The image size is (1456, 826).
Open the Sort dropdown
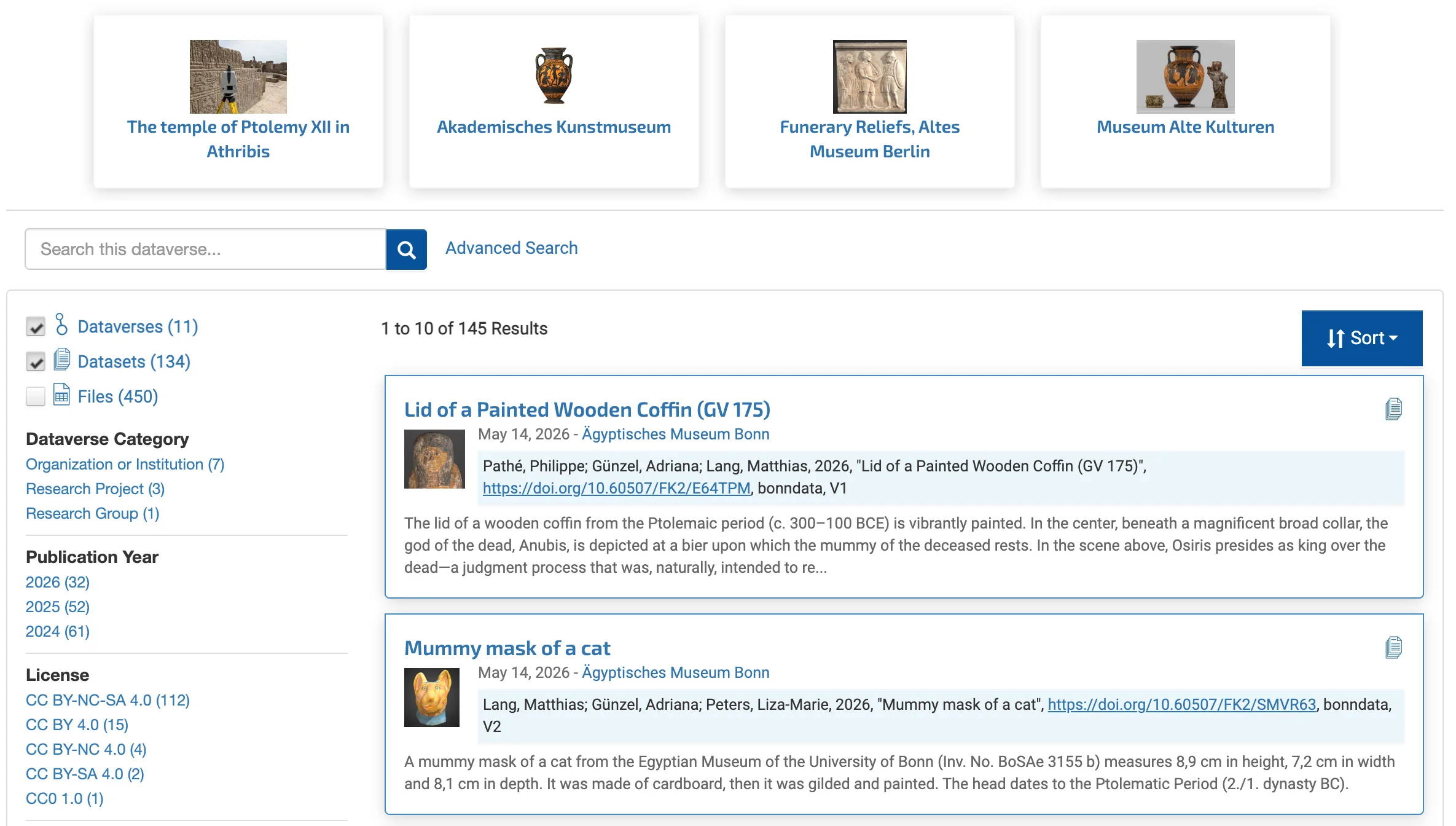1362,338
